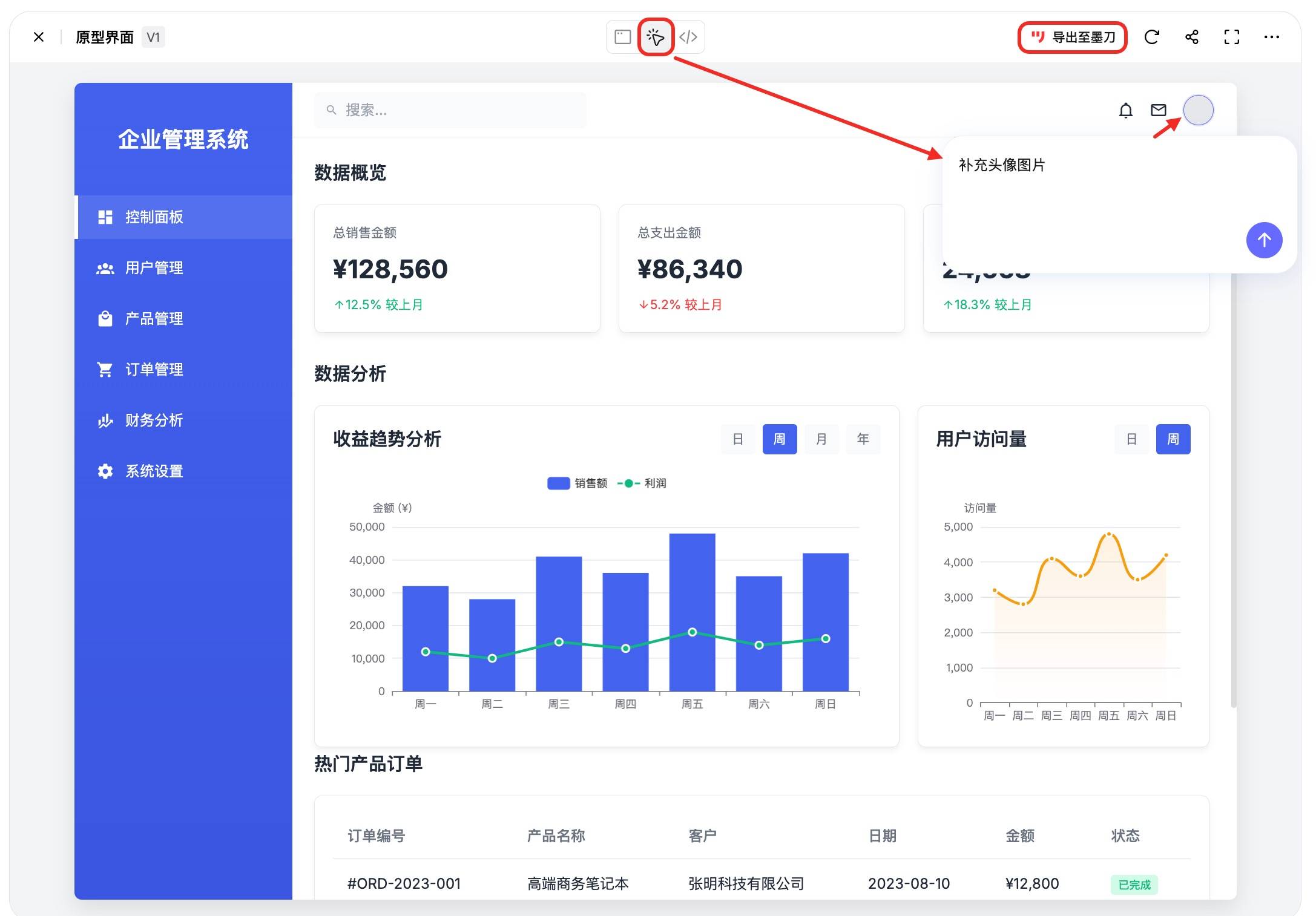Open the mail envelope icon

(1159, 110)
